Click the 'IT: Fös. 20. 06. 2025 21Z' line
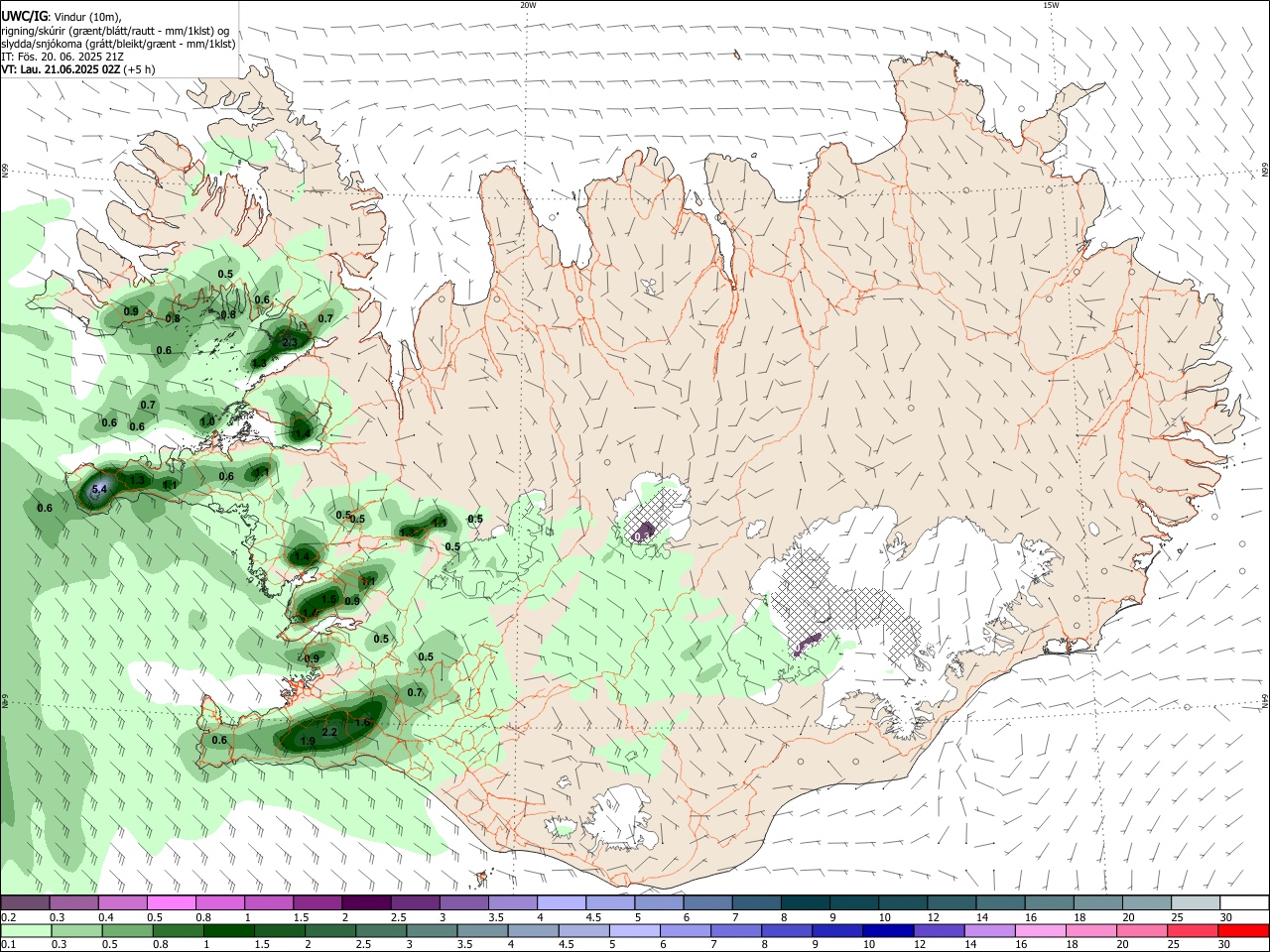The width and height of the screenshot is (1270, 952). pos(63,57)
